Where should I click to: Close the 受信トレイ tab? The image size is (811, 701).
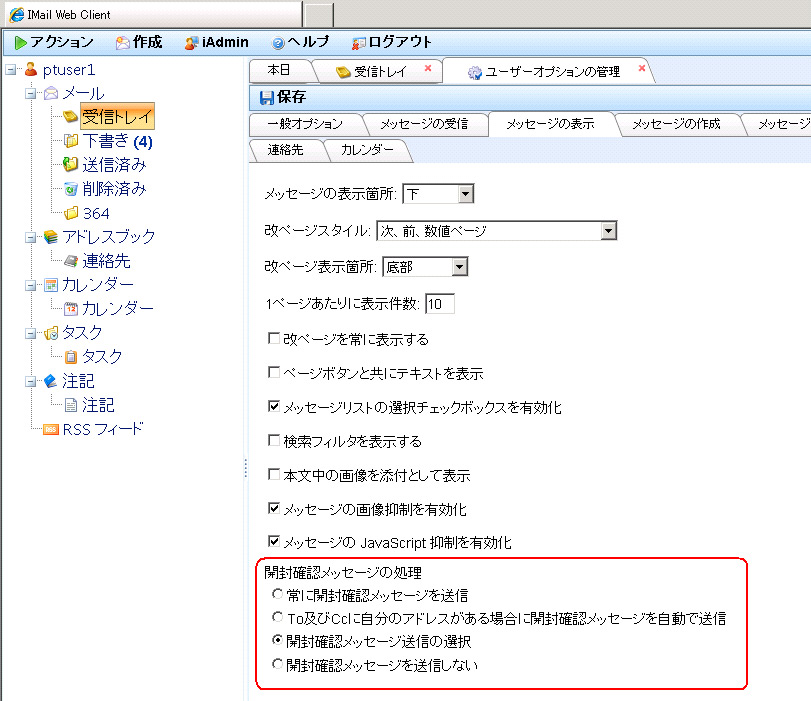coord(428,68)
